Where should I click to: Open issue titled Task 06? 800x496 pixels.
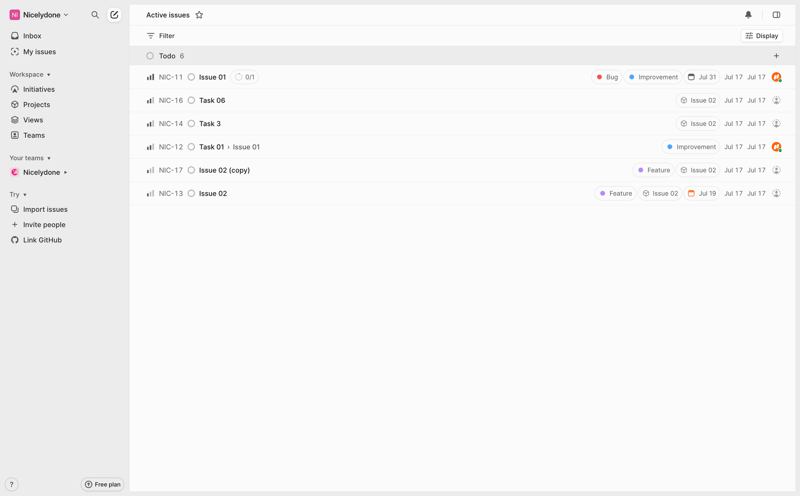212,101
